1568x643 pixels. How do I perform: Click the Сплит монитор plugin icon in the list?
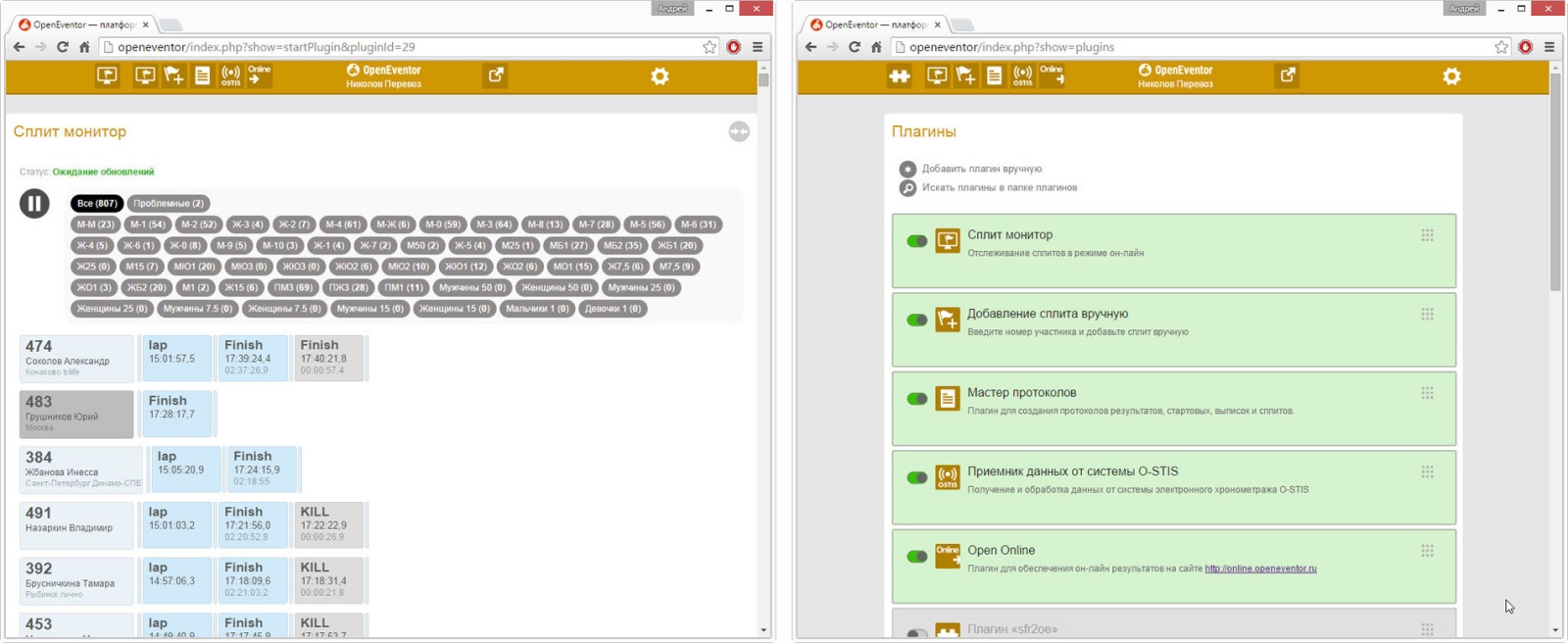pos(947,240)
